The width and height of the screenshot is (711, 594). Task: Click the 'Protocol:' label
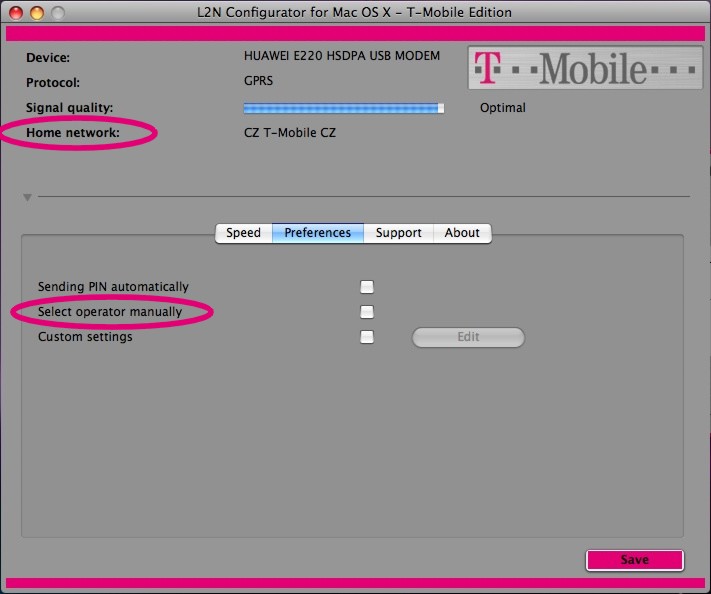pyautogui.click(x=53, y=83)
